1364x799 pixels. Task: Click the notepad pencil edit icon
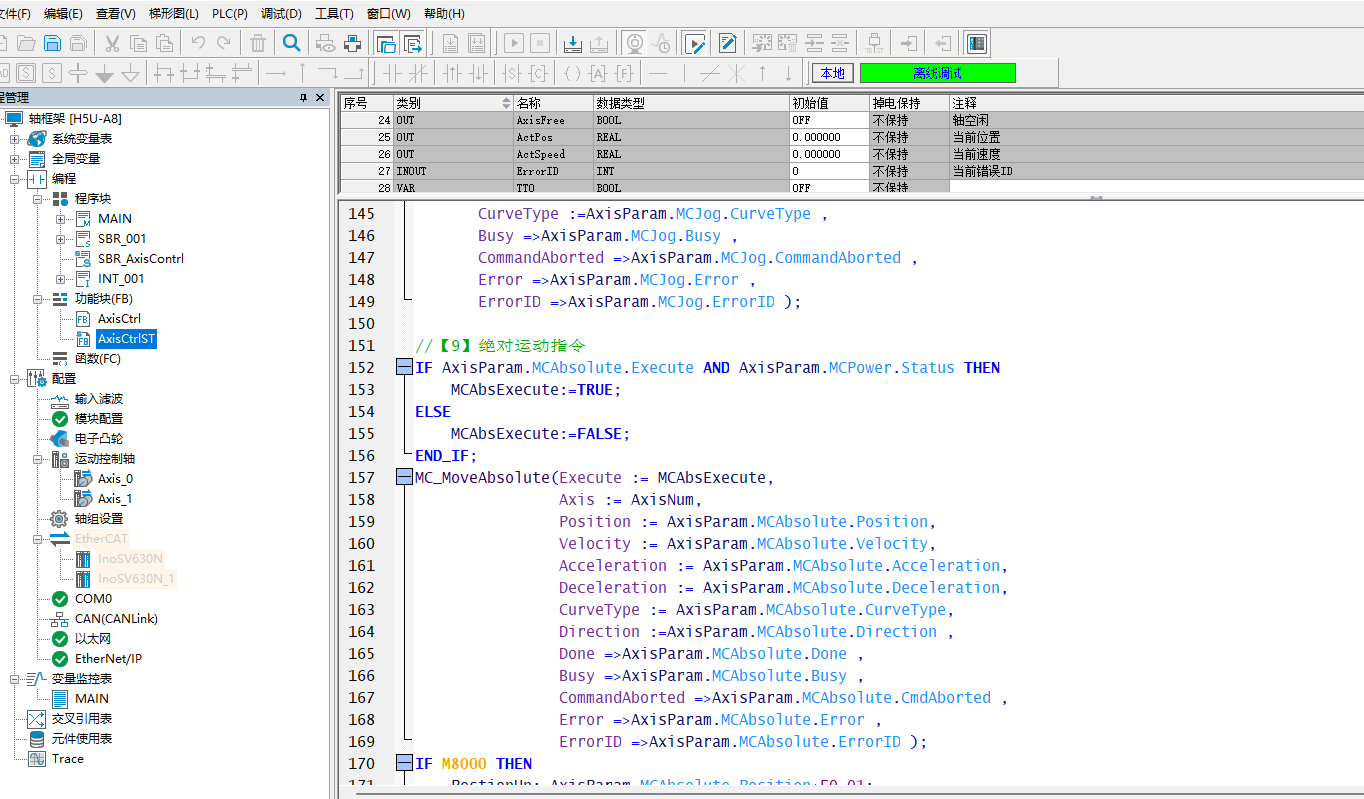point(728,43)
